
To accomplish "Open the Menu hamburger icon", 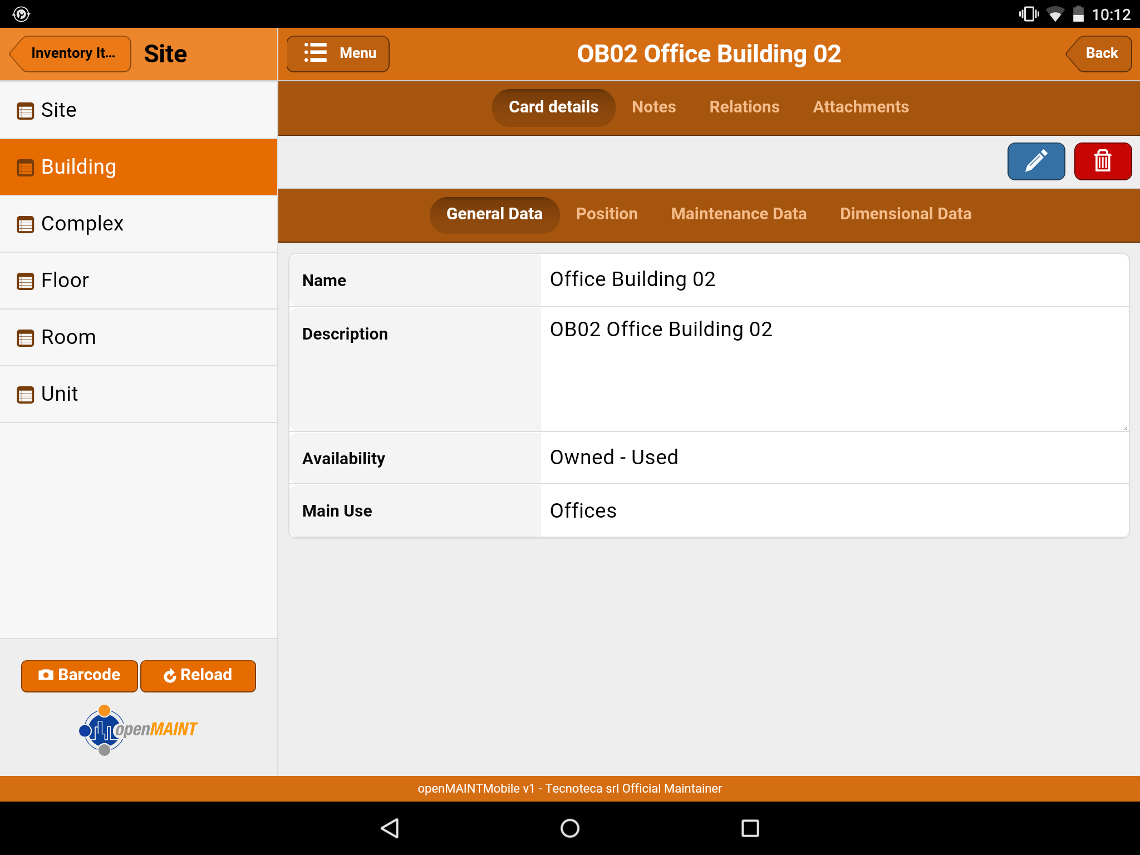I will pos(318,53).
